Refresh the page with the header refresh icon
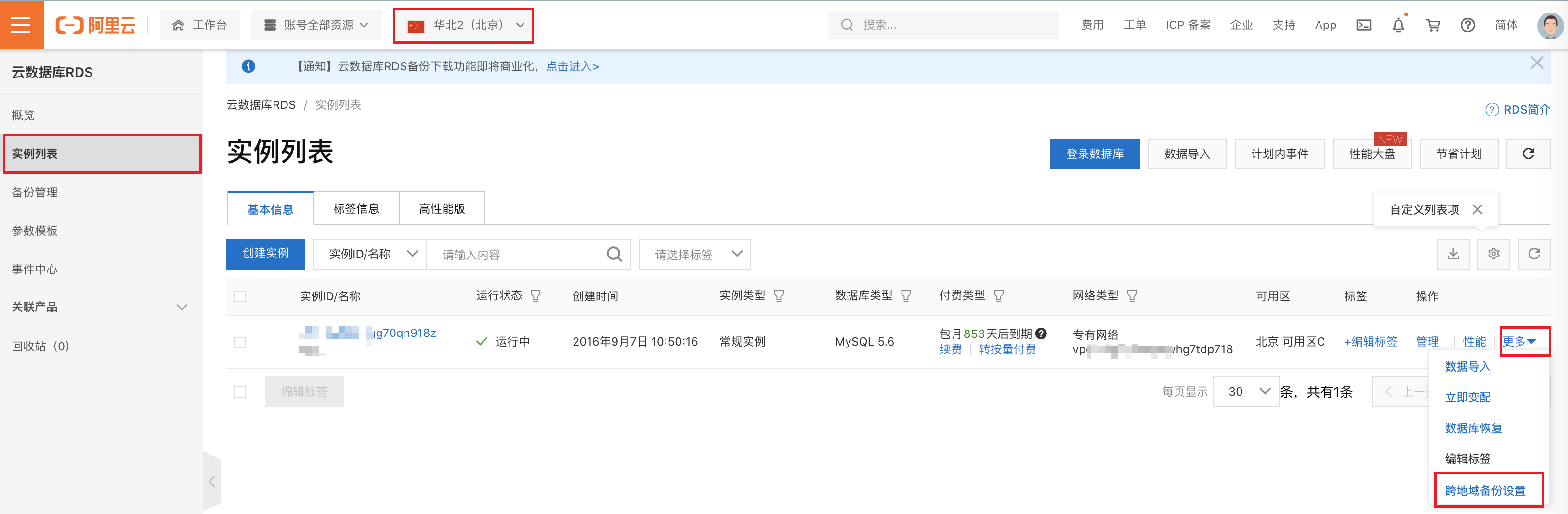 (x=1528, y=154)
